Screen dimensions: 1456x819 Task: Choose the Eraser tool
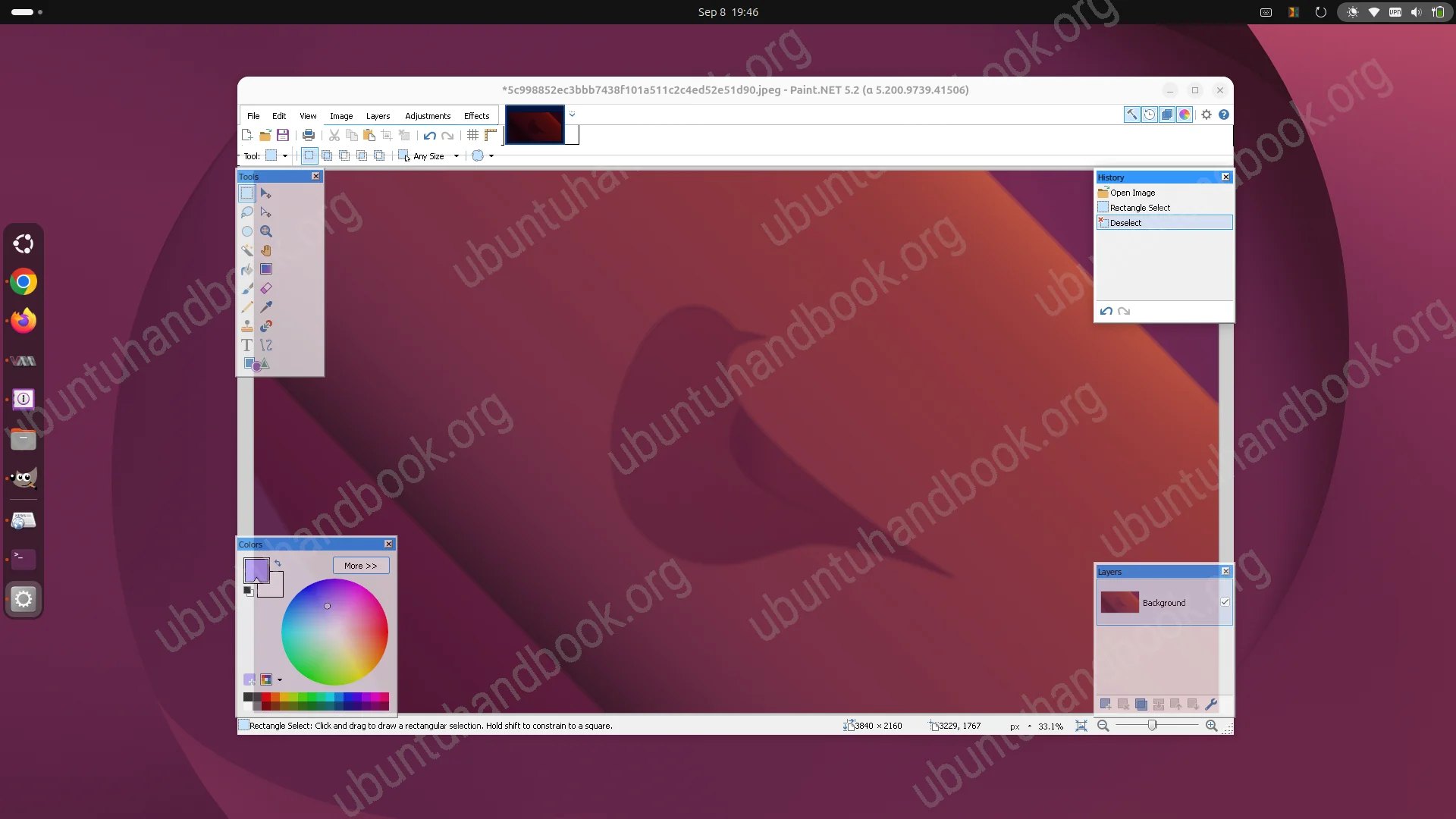266,288
